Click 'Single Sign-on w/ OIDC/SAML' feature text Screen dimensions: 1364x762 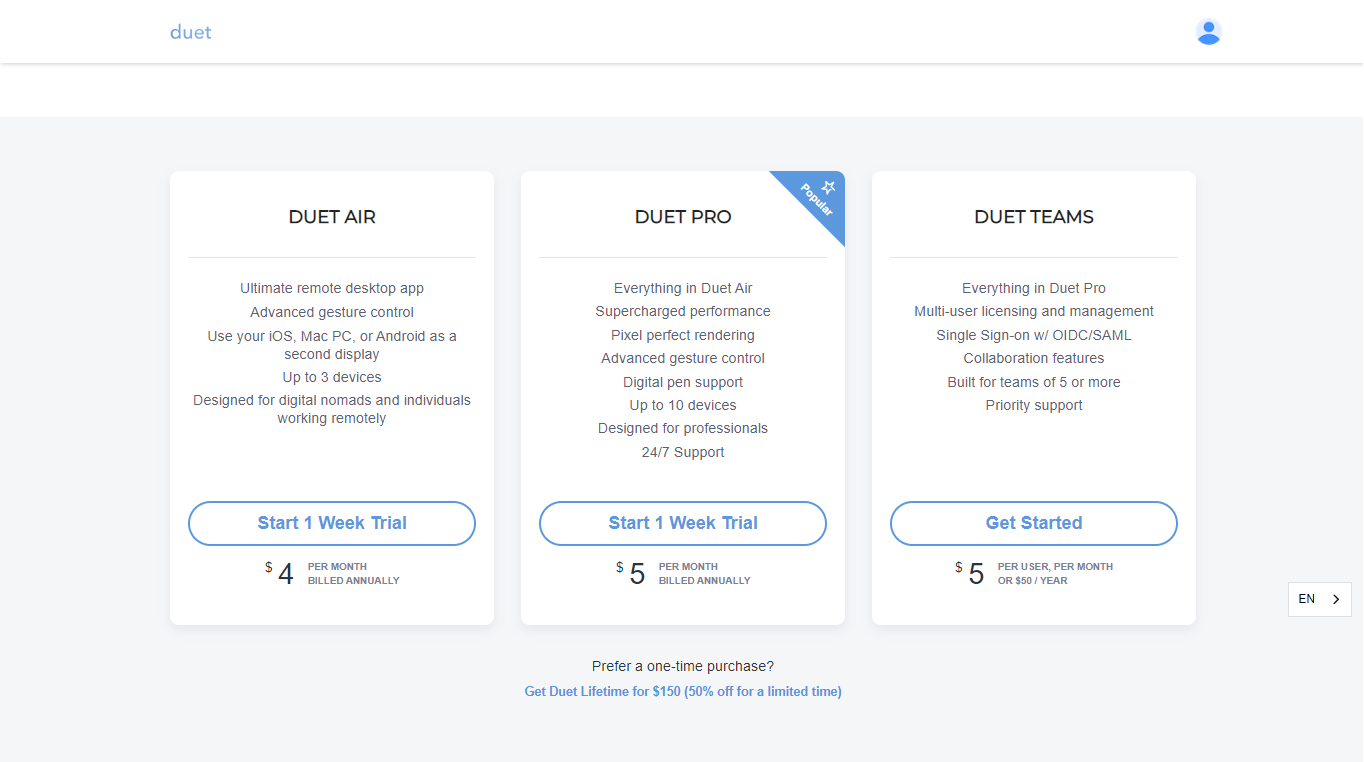pos(1034,335)
